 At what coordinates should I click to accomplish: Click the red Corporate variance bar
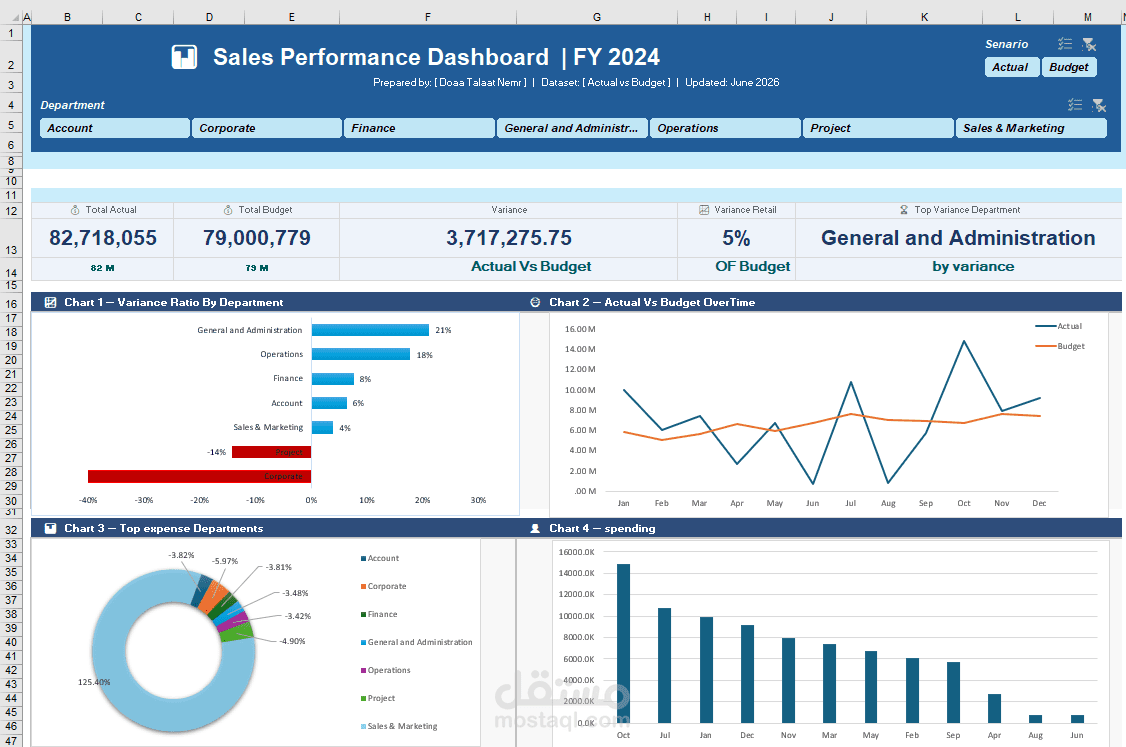(x=200, y=476)
